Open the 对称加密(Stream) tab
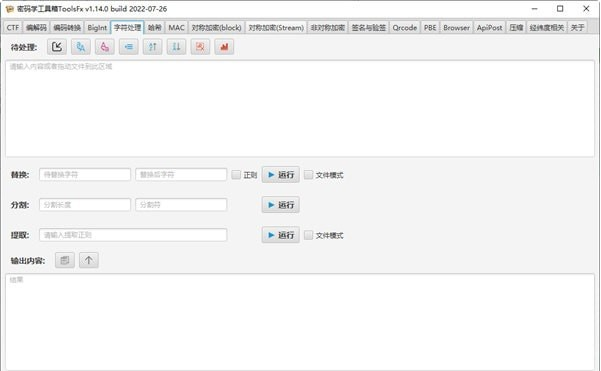 point(276,28)
